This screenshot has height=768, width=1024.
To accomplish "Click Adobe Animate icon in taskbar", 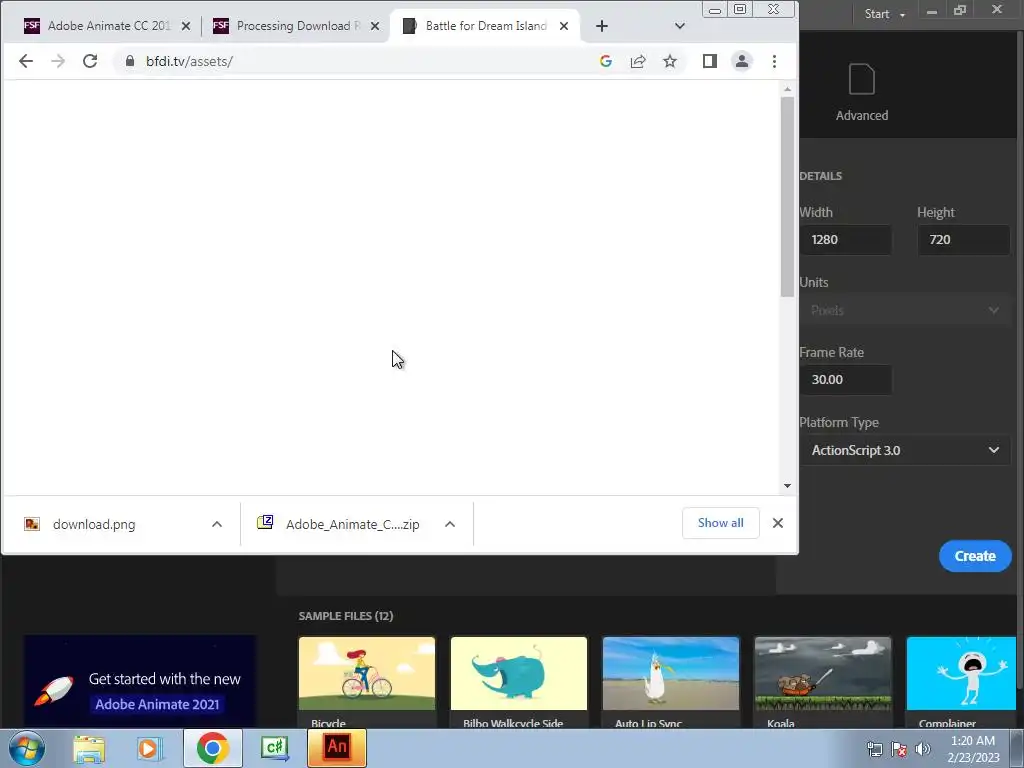I will coord(337,748).
